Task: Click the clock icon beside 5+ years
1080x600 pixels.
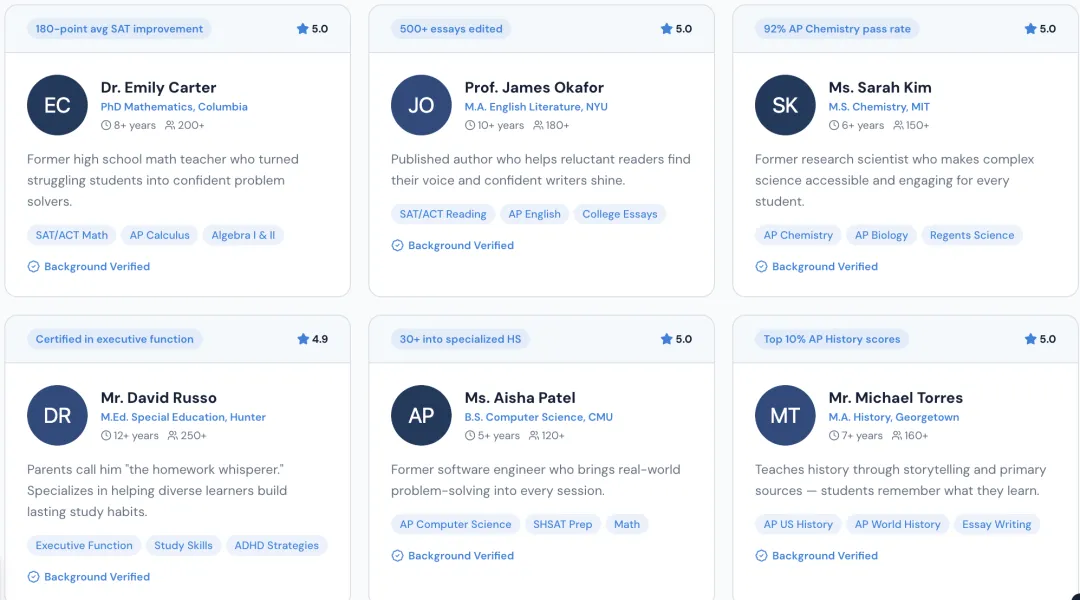Action: pyautogui.click(x=469, y=435)
